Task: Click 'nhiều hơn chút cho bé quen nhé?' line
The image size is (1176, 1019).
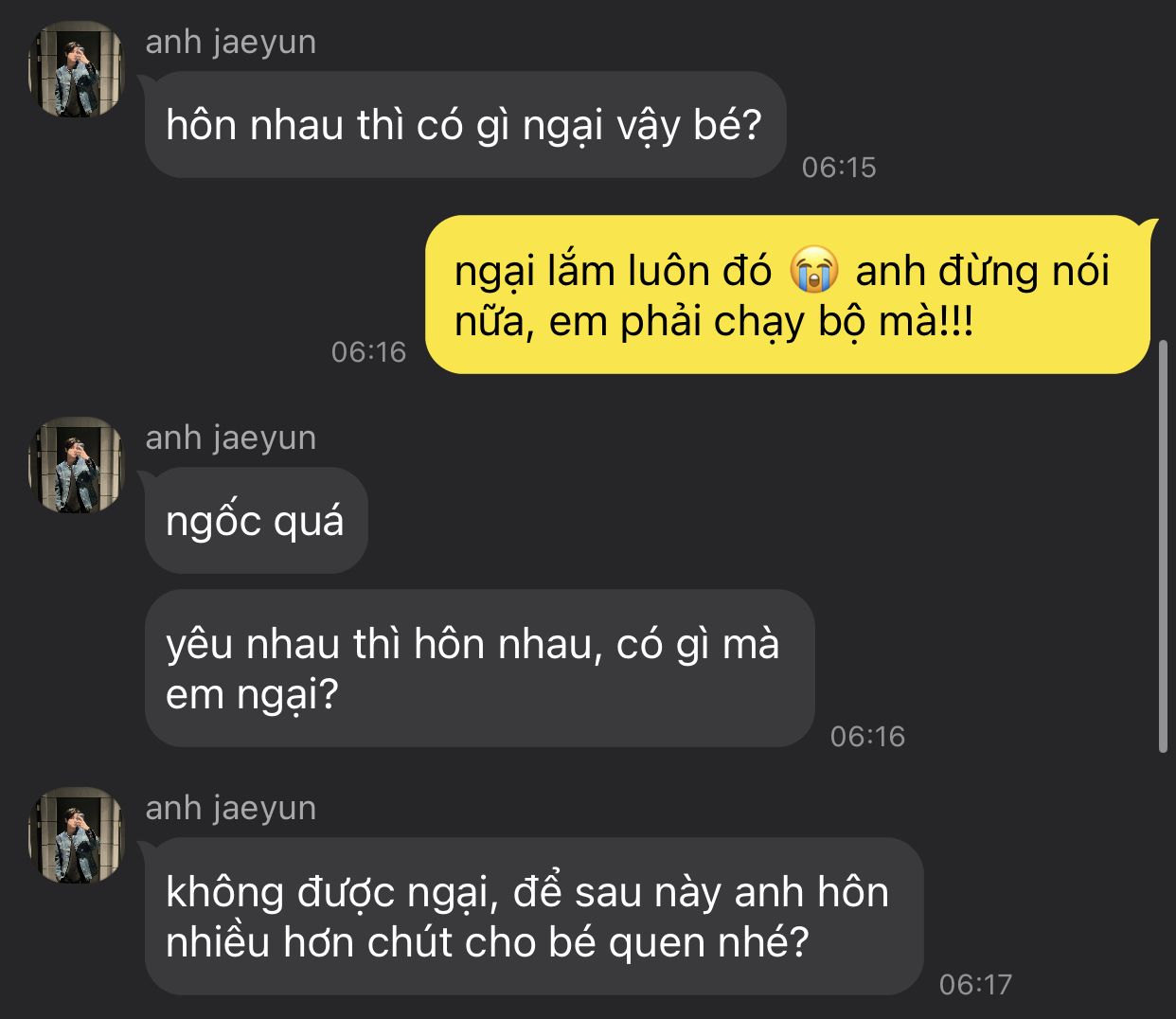Action: [x=488, y=942]
